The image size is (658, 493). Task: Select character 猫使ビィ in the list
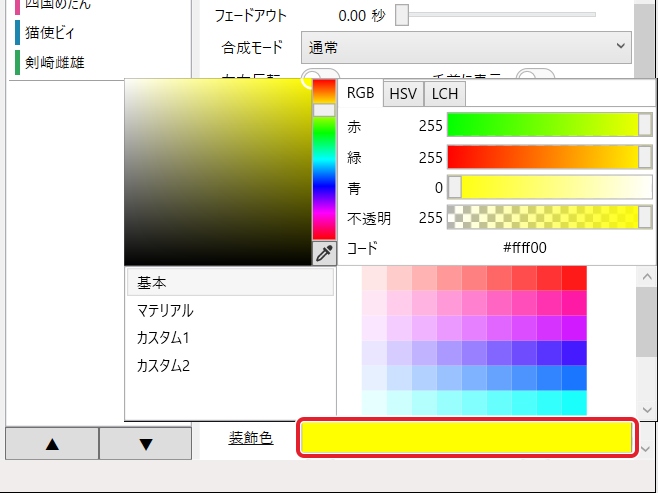[50, 33]
